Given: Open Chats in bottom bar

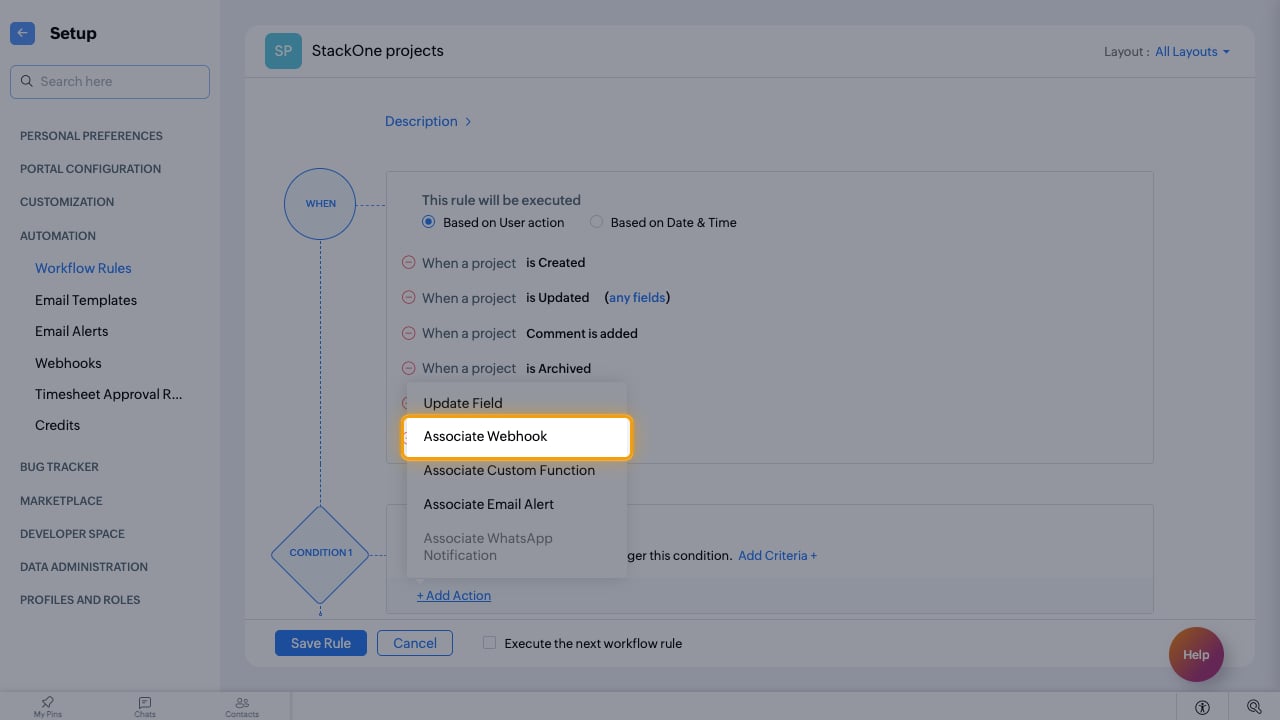Looking at the screenshot, I should point(145,707).
